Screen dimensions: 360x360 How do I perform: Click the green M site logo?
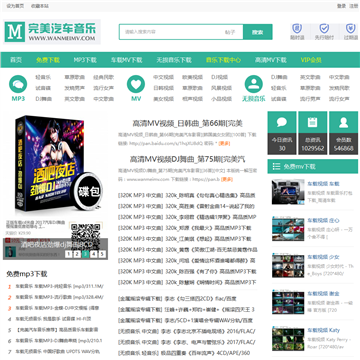tap(15, 32)
